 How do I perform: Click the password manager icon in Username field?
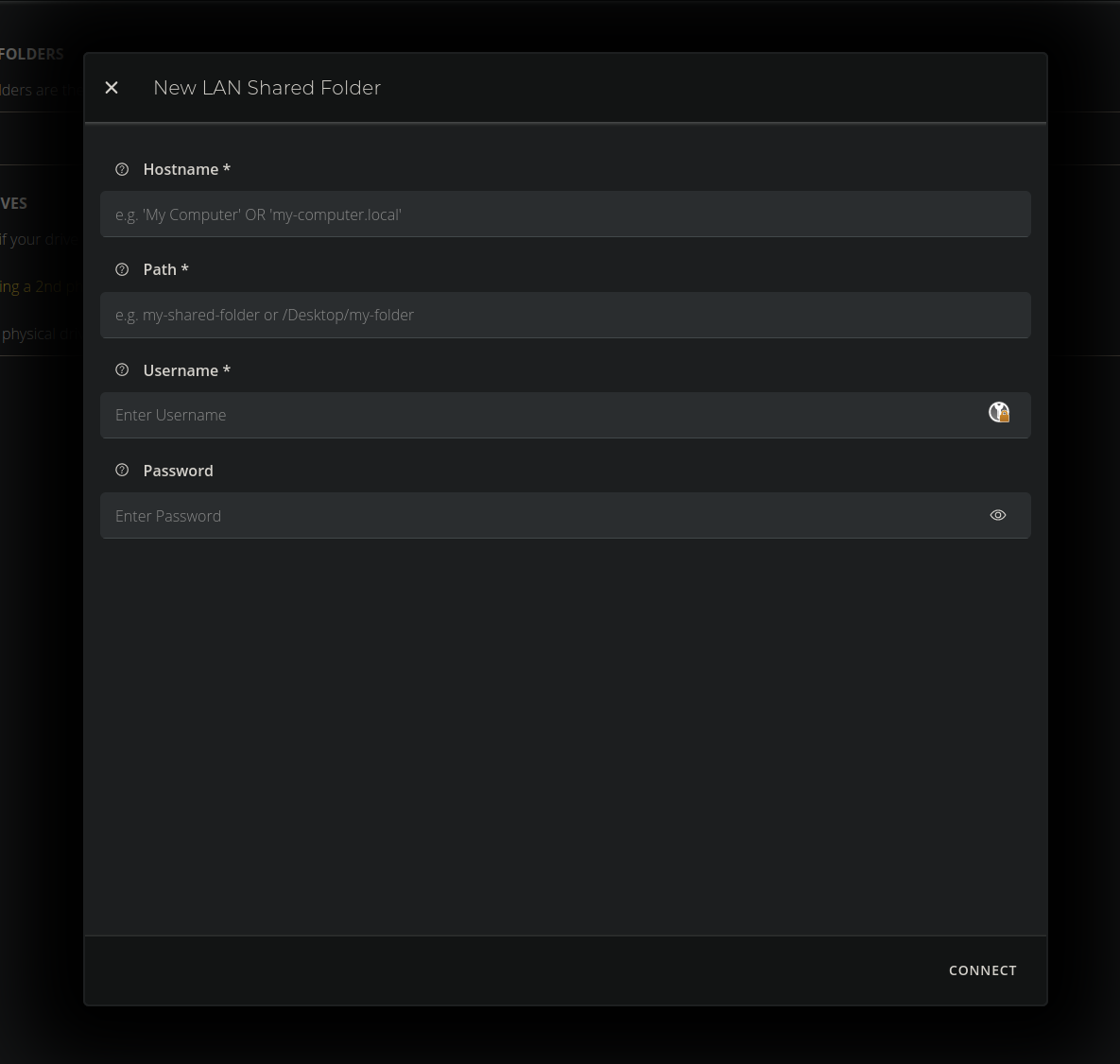[999, 413]
